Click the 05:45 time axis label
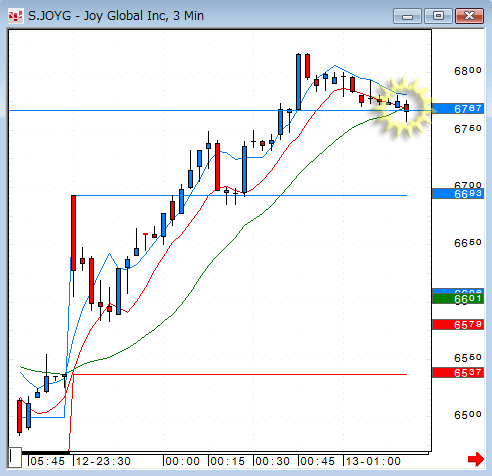 (x=47, y=461)
